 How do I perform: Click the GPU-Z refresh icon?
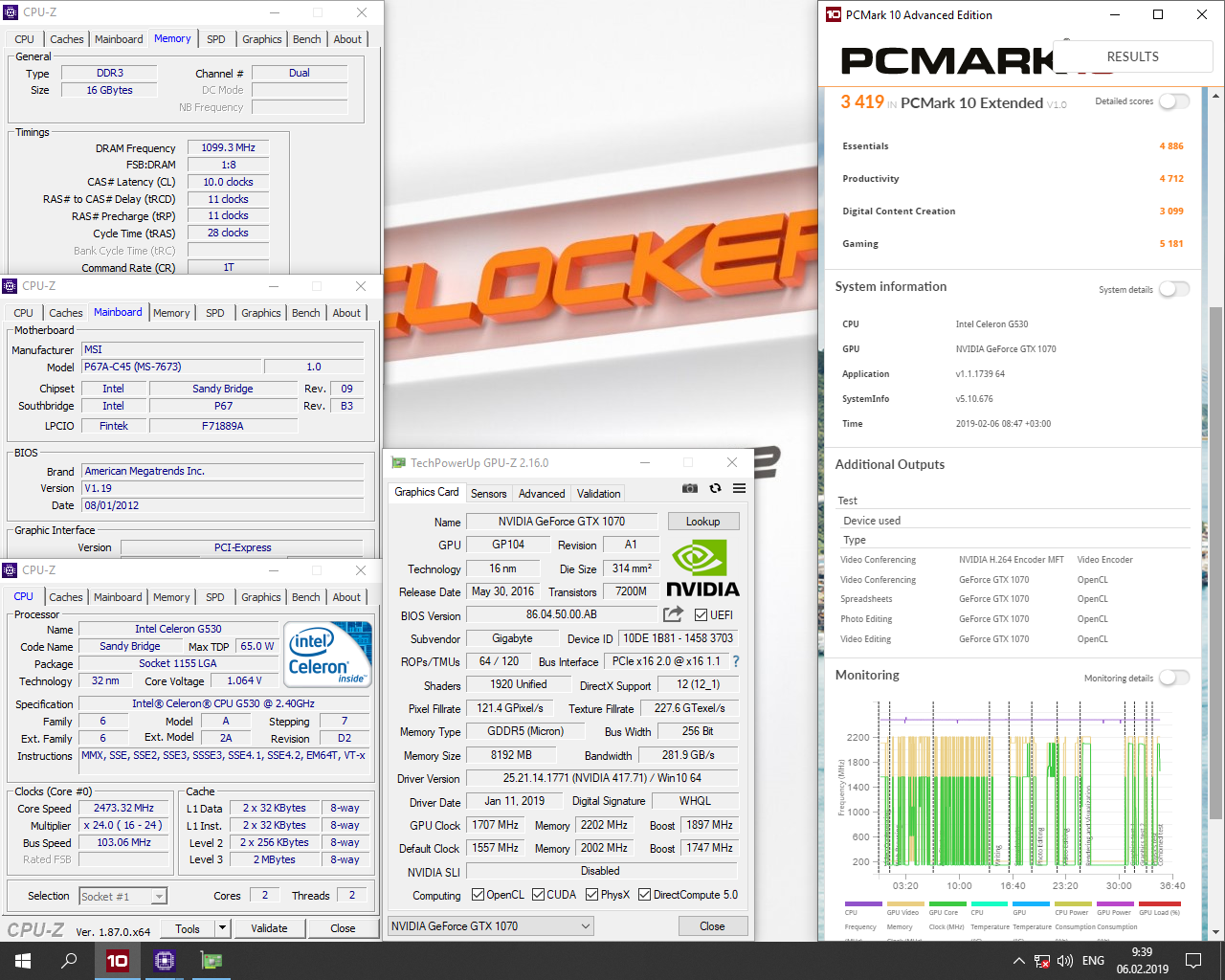[715, 488]
